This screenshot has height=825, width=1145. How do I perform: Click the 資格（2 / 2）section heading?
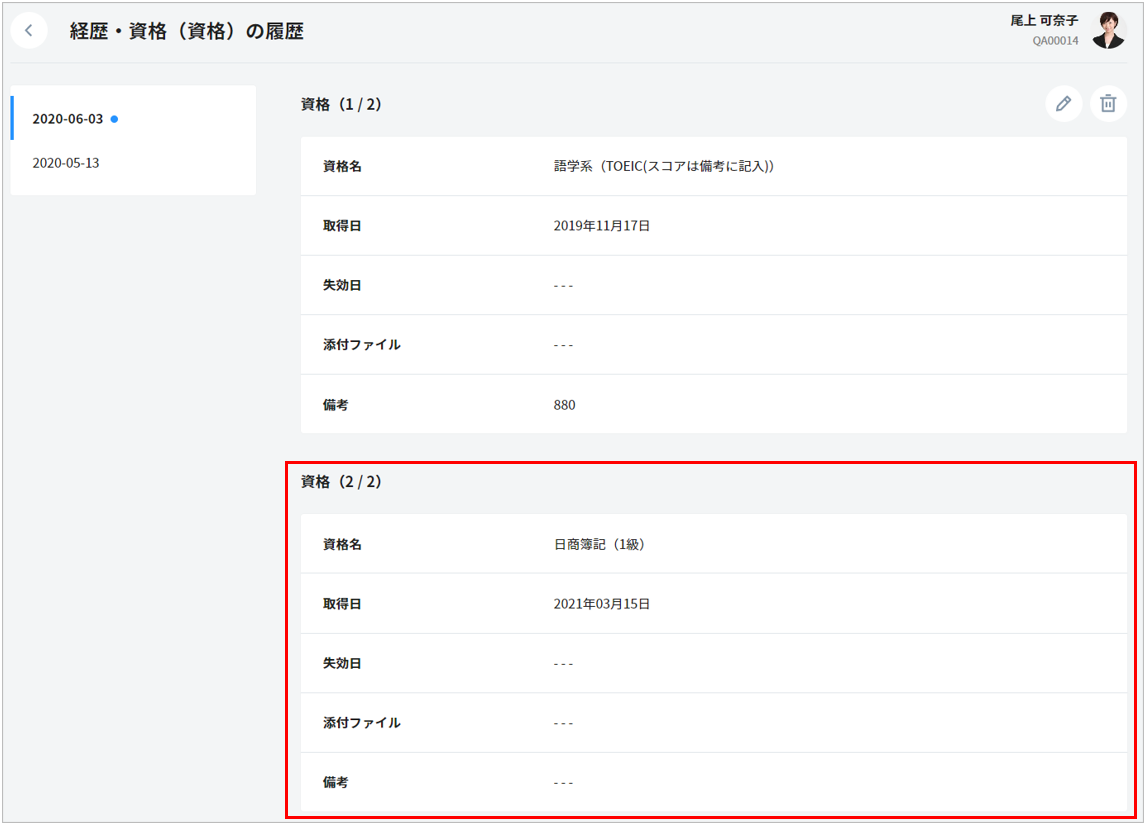click(341, 482)
